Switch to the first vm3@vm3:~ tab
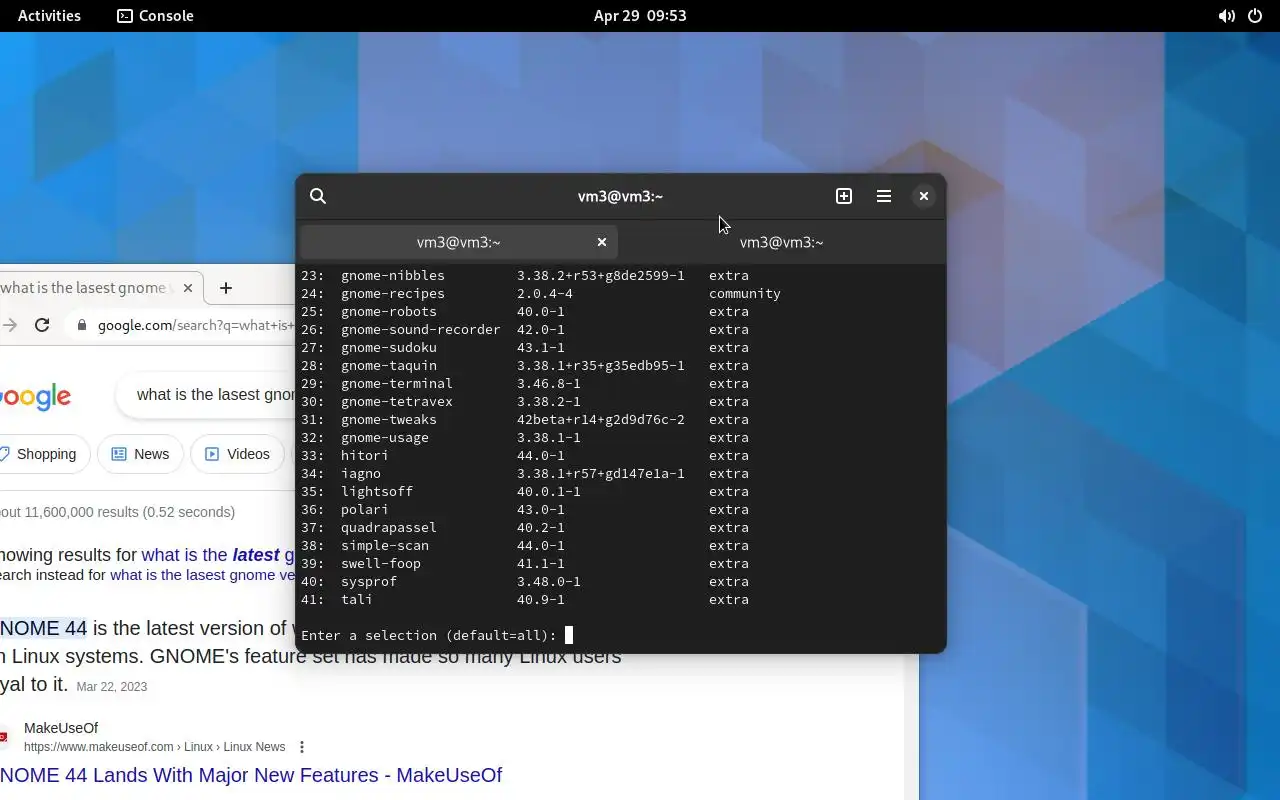The image size is (1280, 800). [459, 242]
